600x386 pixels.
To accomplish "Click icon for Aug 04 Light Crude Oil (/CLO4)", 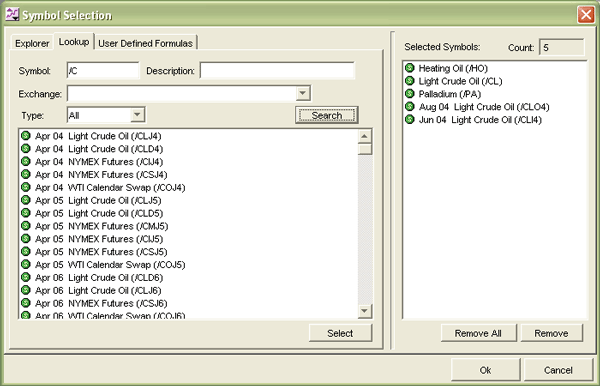I will [x=409, y=107].
